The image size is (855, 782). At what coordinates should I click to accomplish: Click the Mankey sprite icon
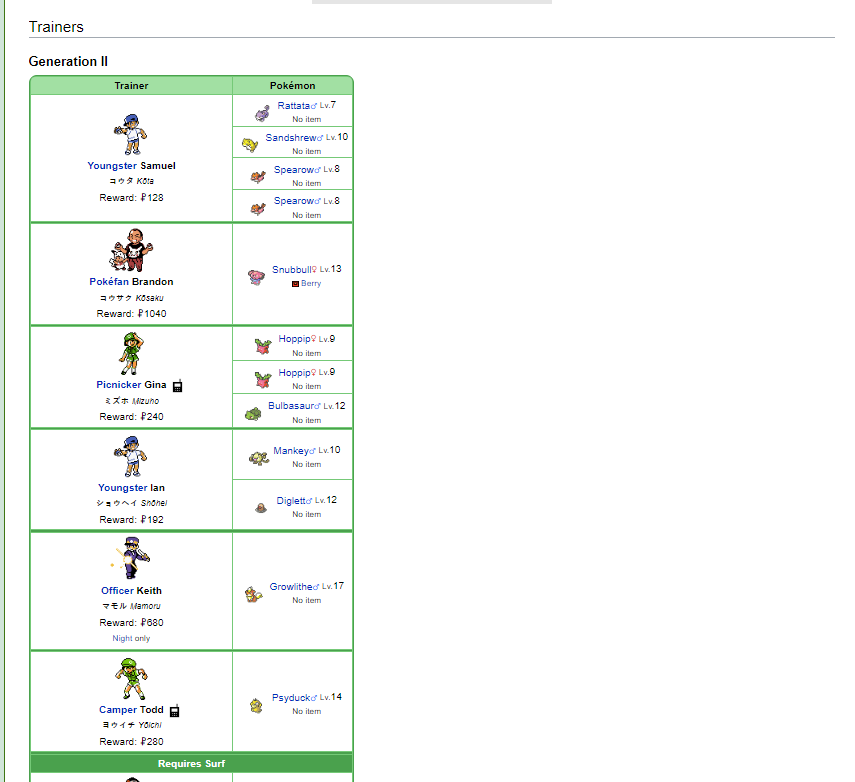click(258, 458)
